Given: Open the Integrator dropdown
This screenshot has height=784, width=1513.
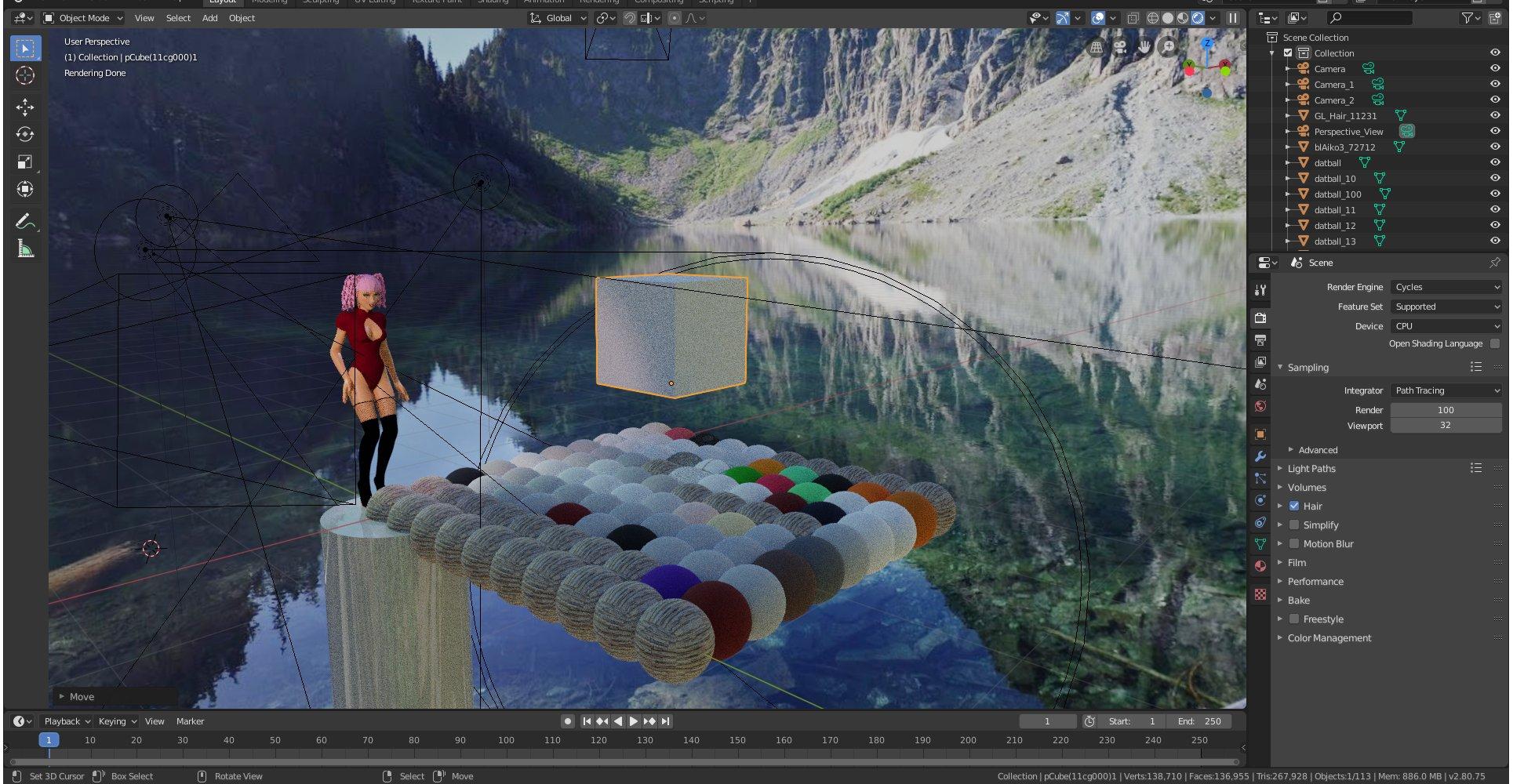Looking at the screenshot, I should [x=1446, y=390].
